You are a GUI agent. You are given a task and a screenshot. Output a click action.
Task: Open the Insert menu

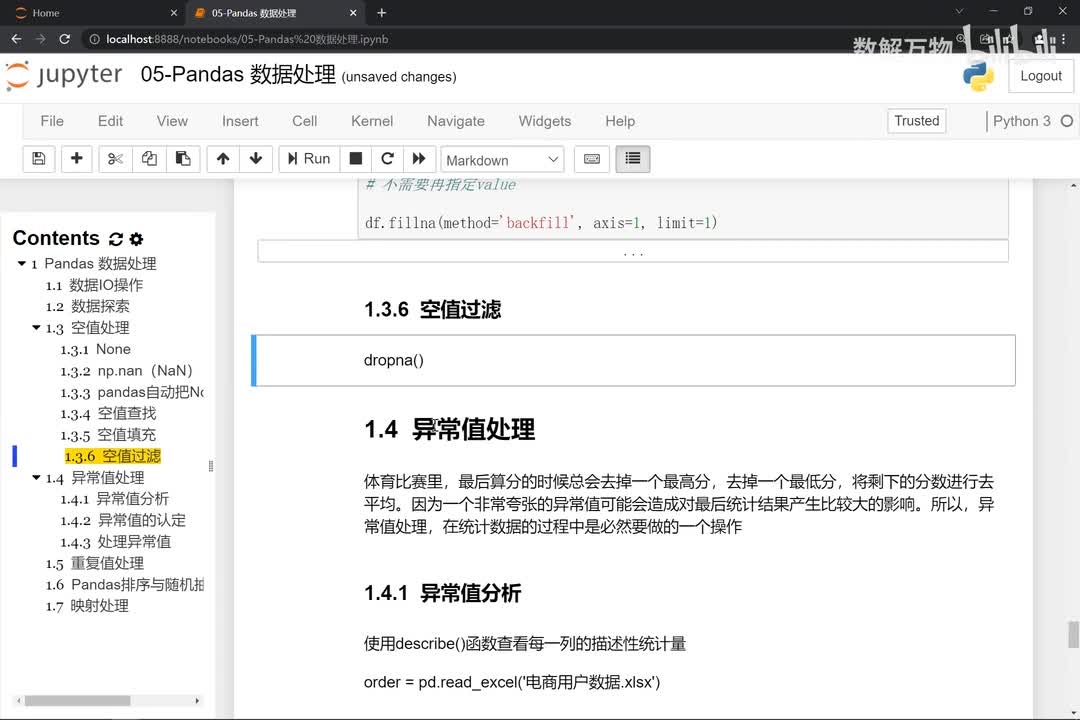coord(240,121)
